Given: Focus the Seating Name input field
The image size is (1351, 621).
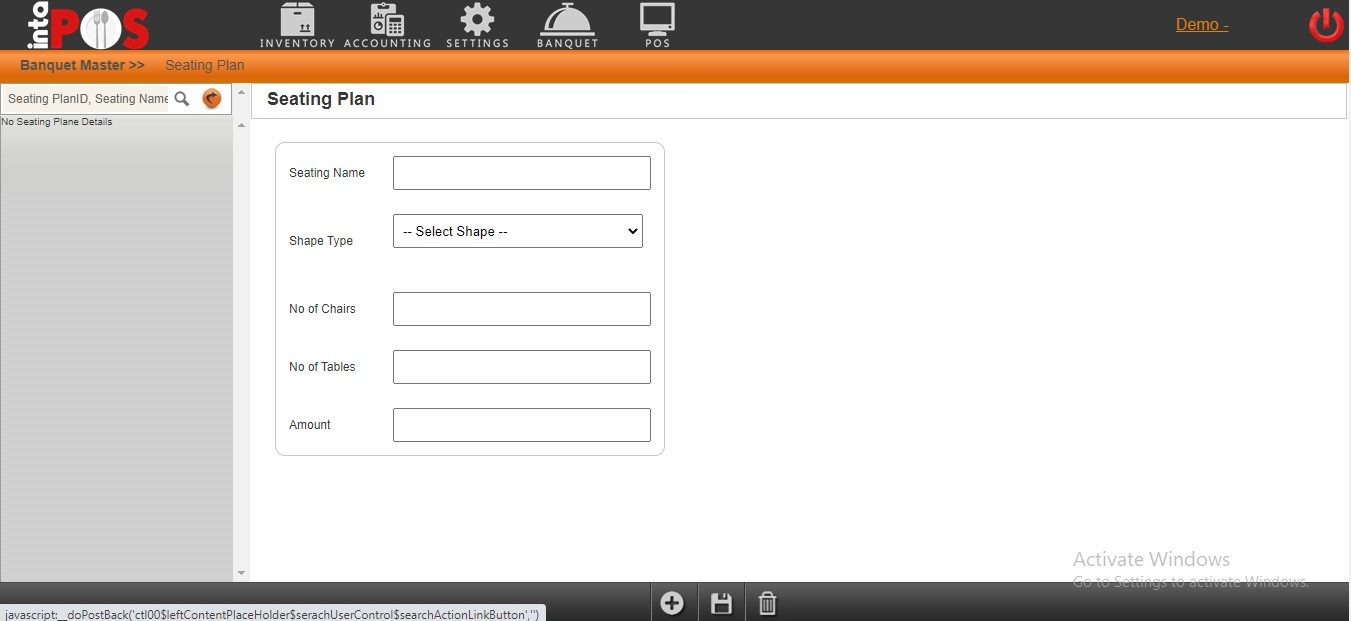Looking at the screenshot, I should click(521, 173).
